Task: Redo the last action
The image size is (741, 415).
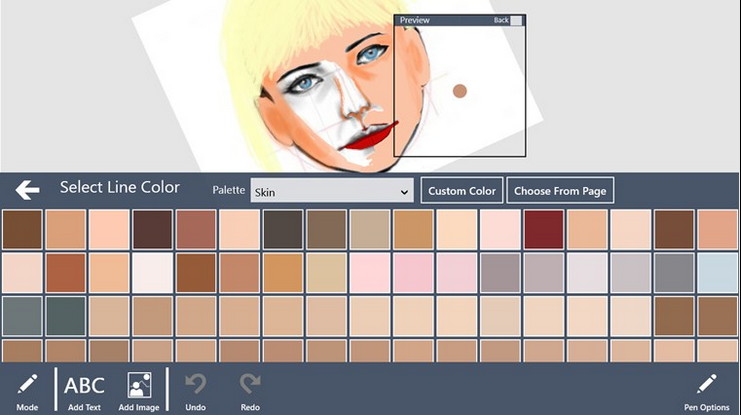Action: pyautogui.click(x=250, y=391)
